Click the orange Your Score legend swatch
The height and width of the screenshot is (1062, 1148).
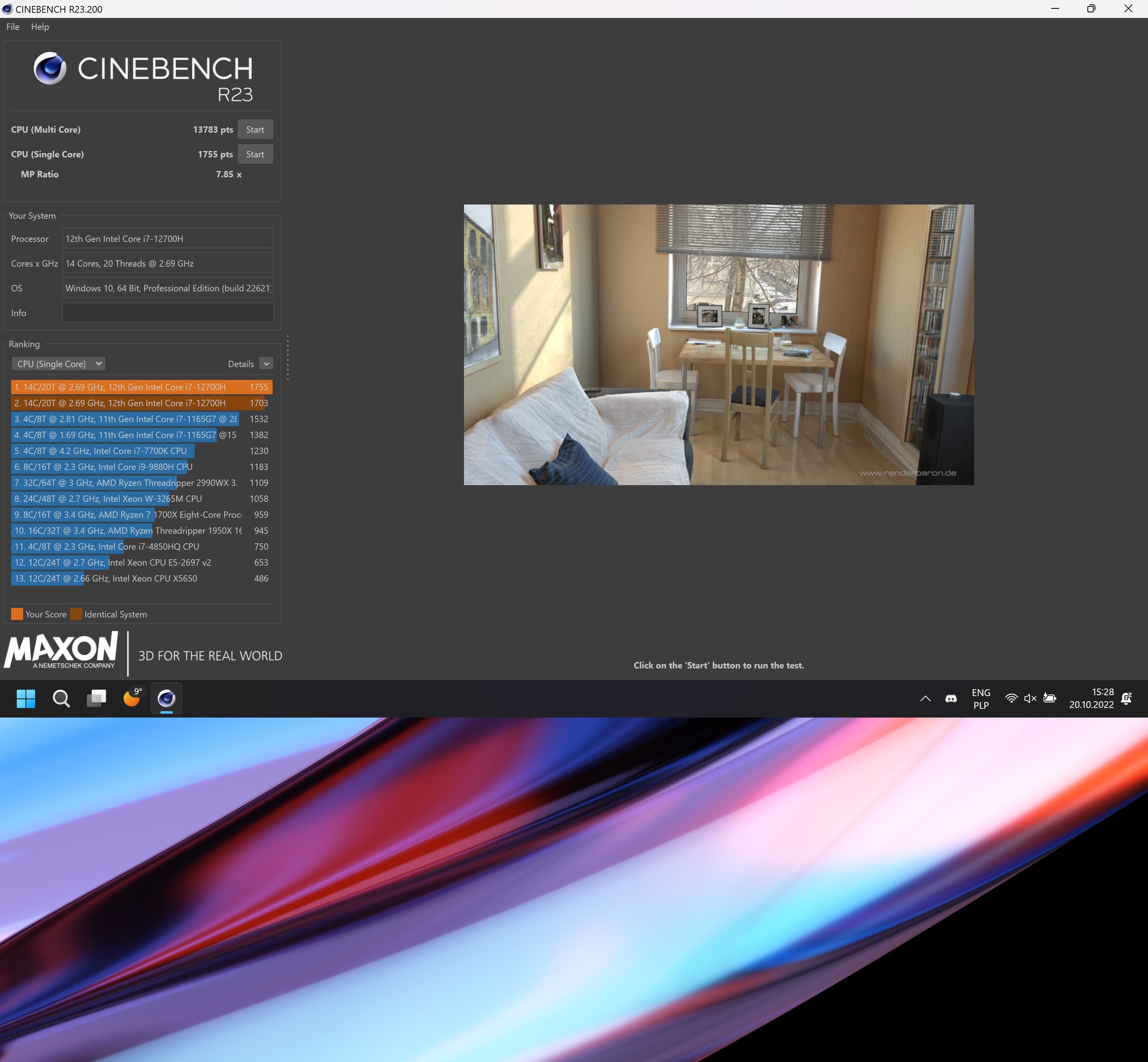tap(17, 614)
